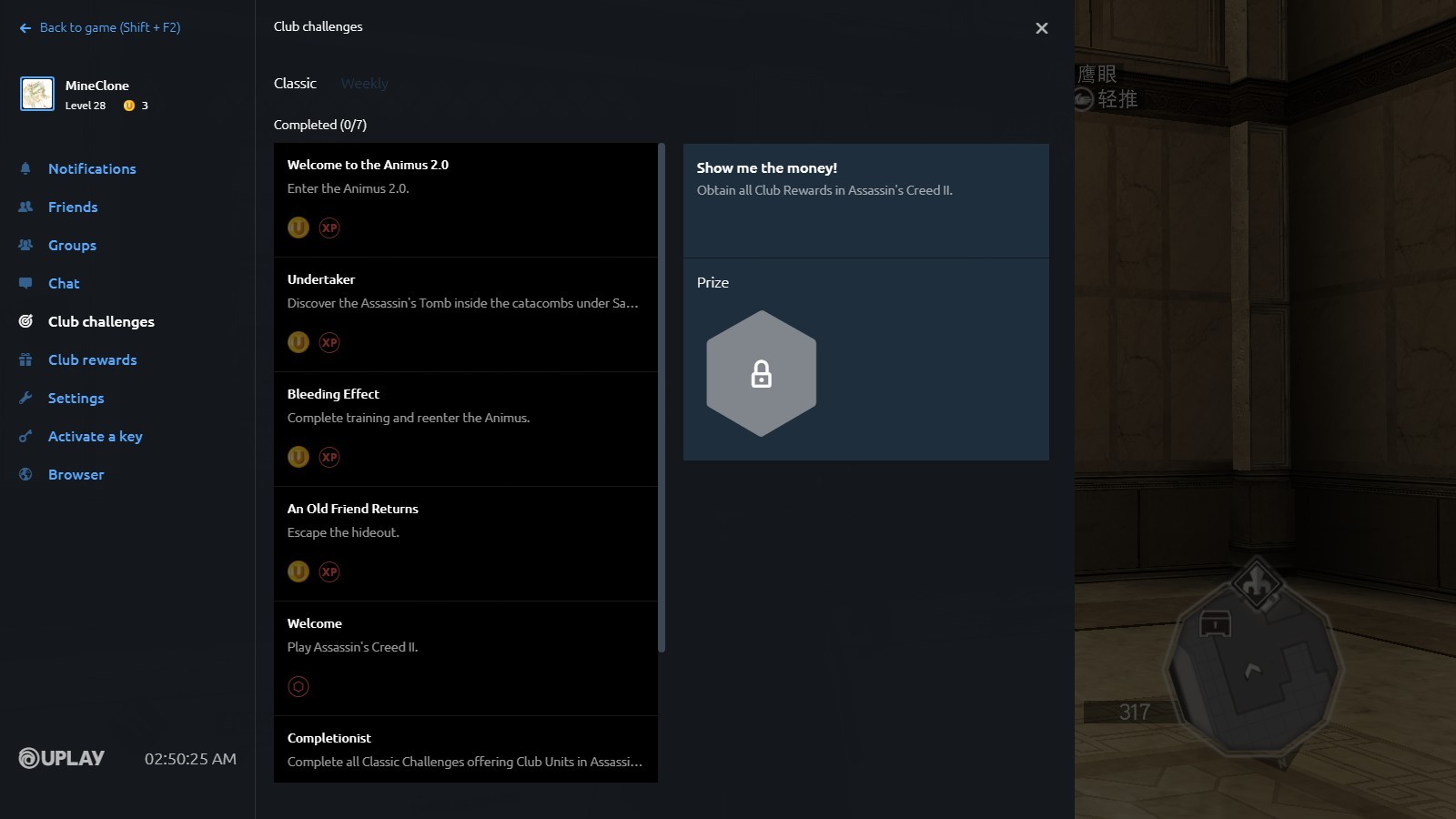Select Welcome to the Animus 2.0 challenge

[465, 200]
